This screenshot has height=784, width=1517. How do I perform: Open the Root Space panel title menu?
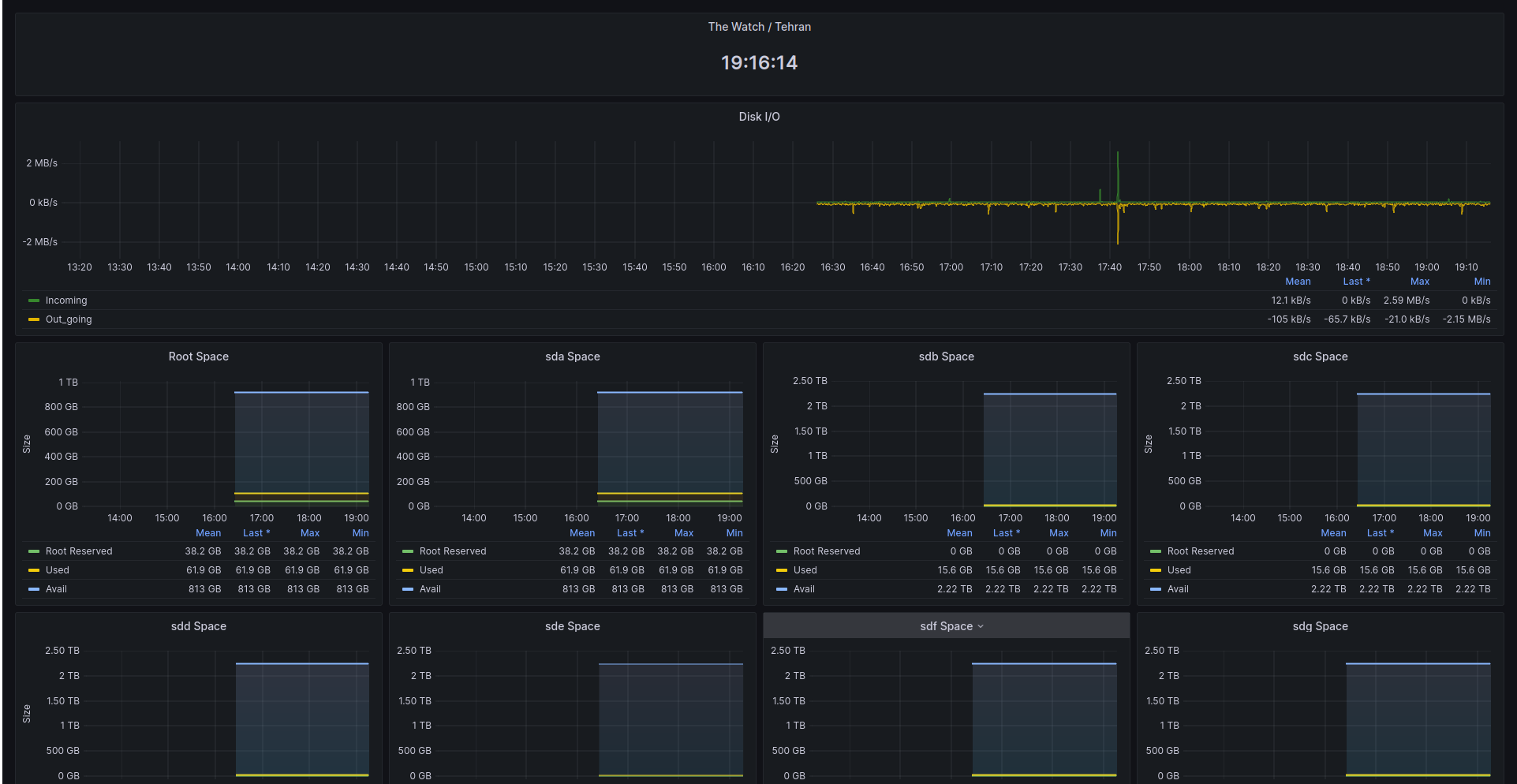pyautogui.click(x=198, y=357)
